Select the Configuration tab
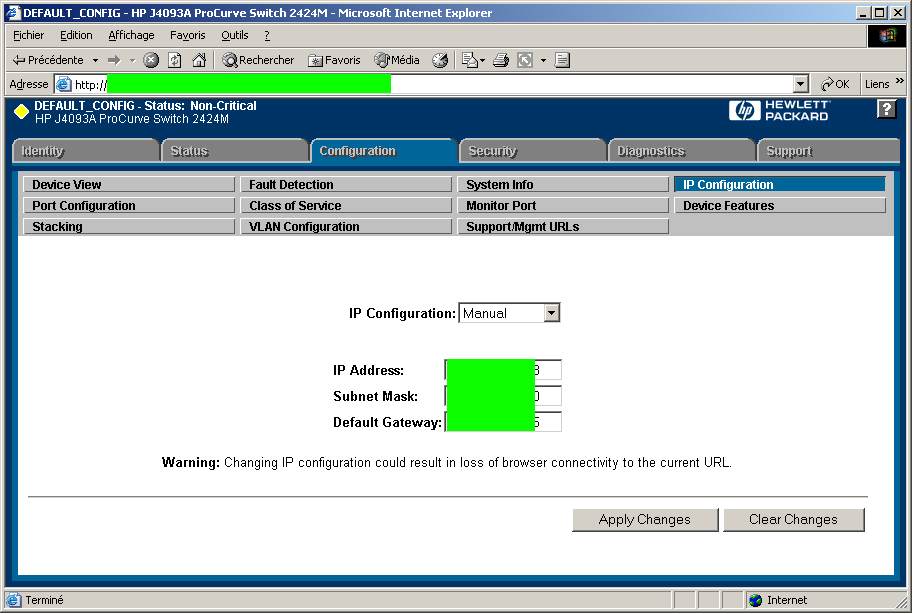 384,151
